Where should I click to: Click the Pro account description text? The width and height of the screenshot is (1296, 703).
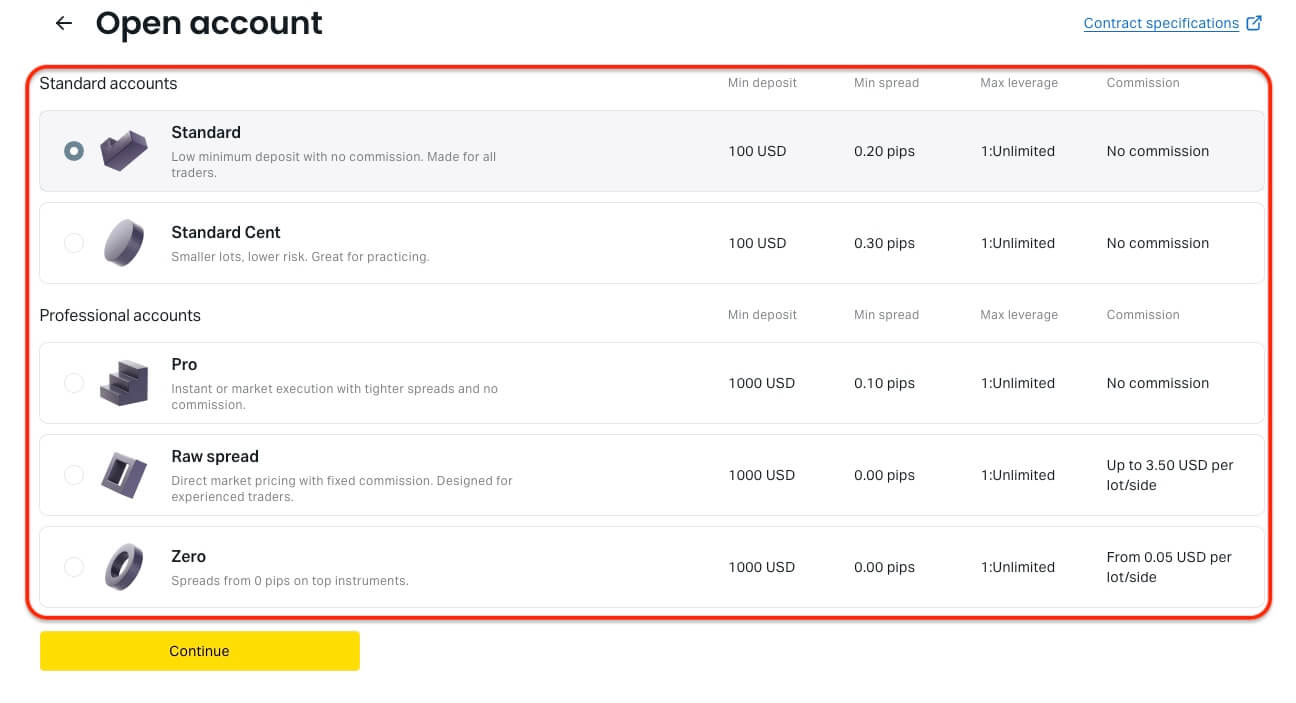point(334,396)
